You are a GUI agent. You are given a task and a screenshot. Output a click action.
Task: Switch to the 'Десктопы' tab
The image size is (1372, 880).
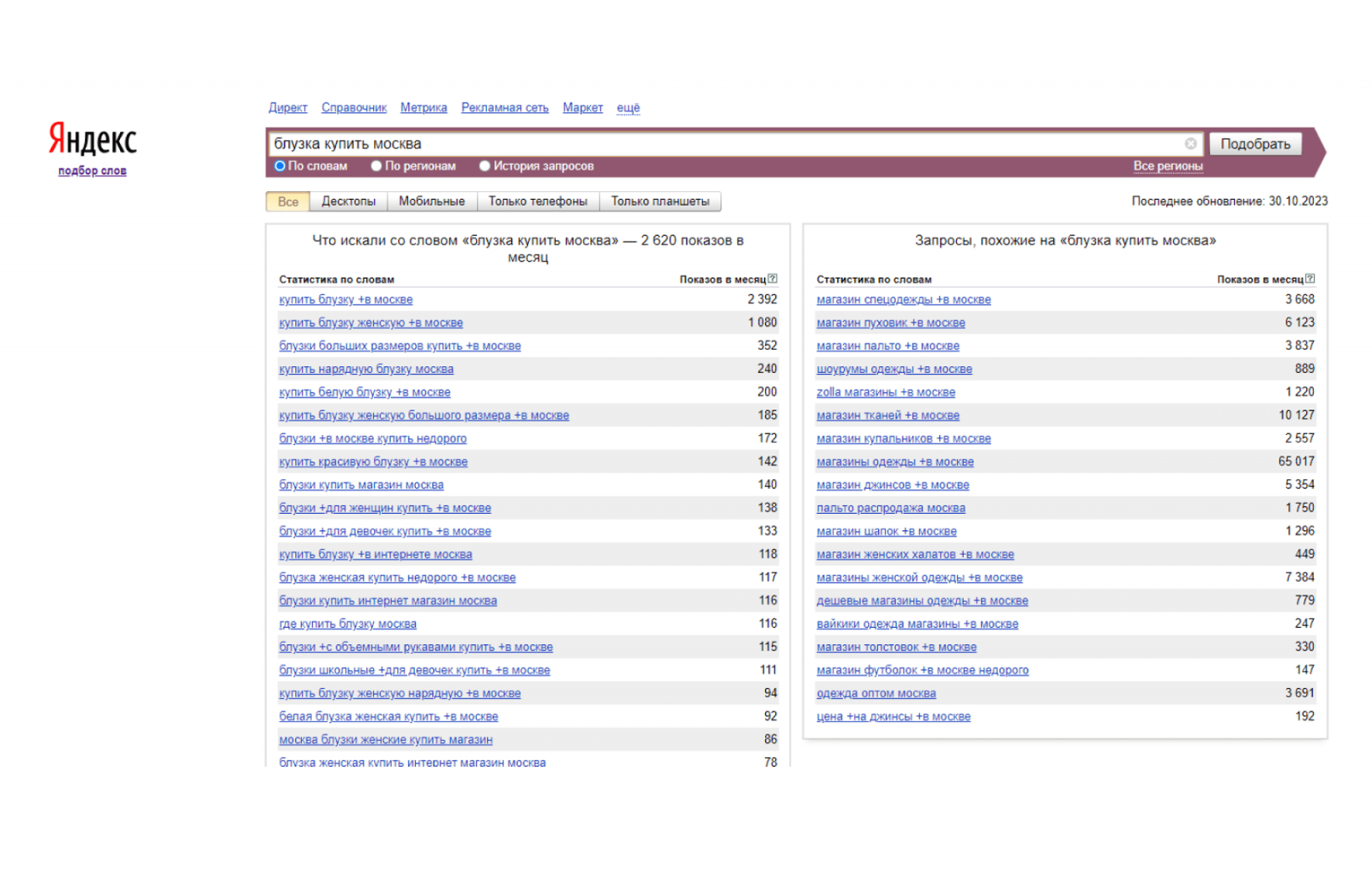348,202
